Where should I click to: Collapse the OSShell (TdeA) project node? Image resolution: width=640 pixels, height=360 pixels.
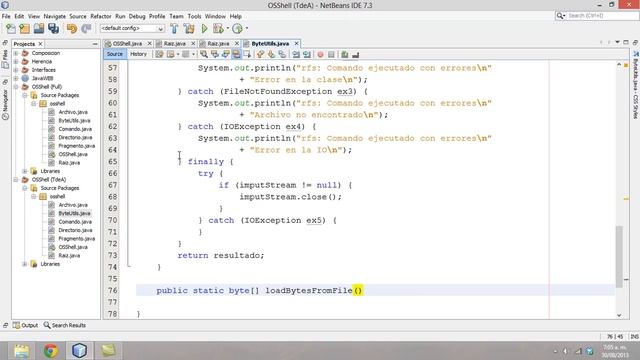[16, 180]
